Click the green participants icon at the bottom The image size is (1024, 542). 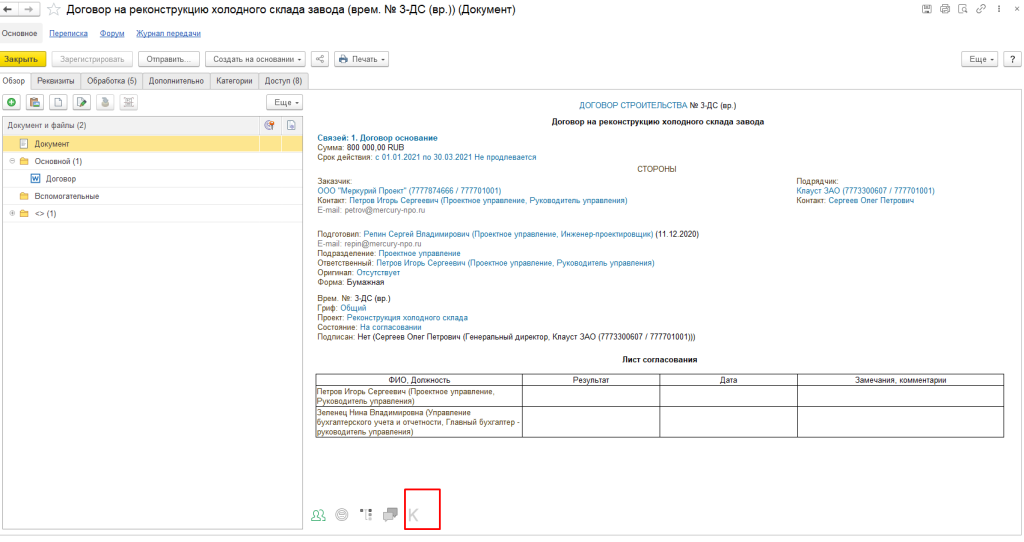click(318, 515)
